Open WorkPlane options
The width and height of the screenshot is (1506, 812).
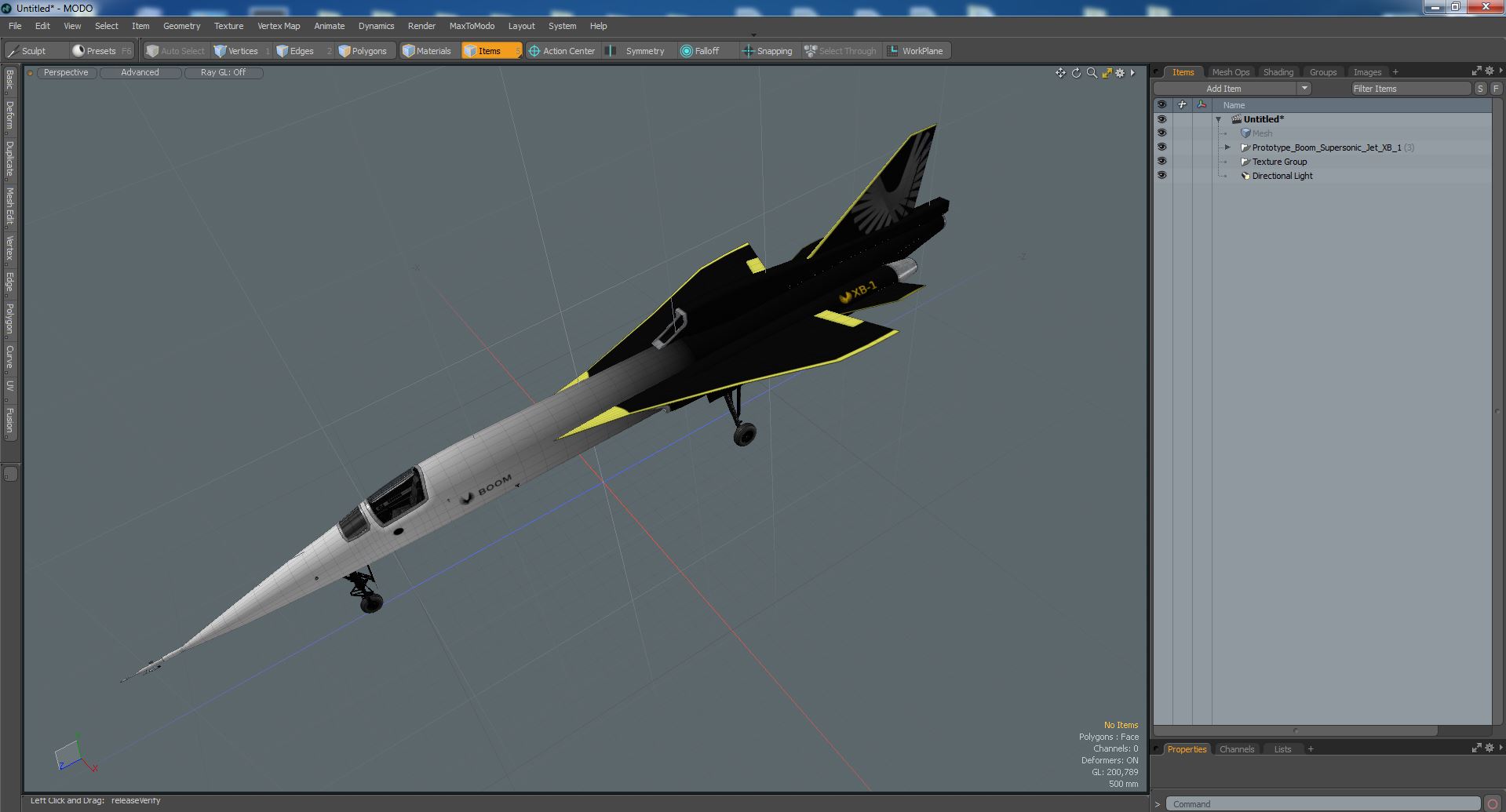pos(917,51)
